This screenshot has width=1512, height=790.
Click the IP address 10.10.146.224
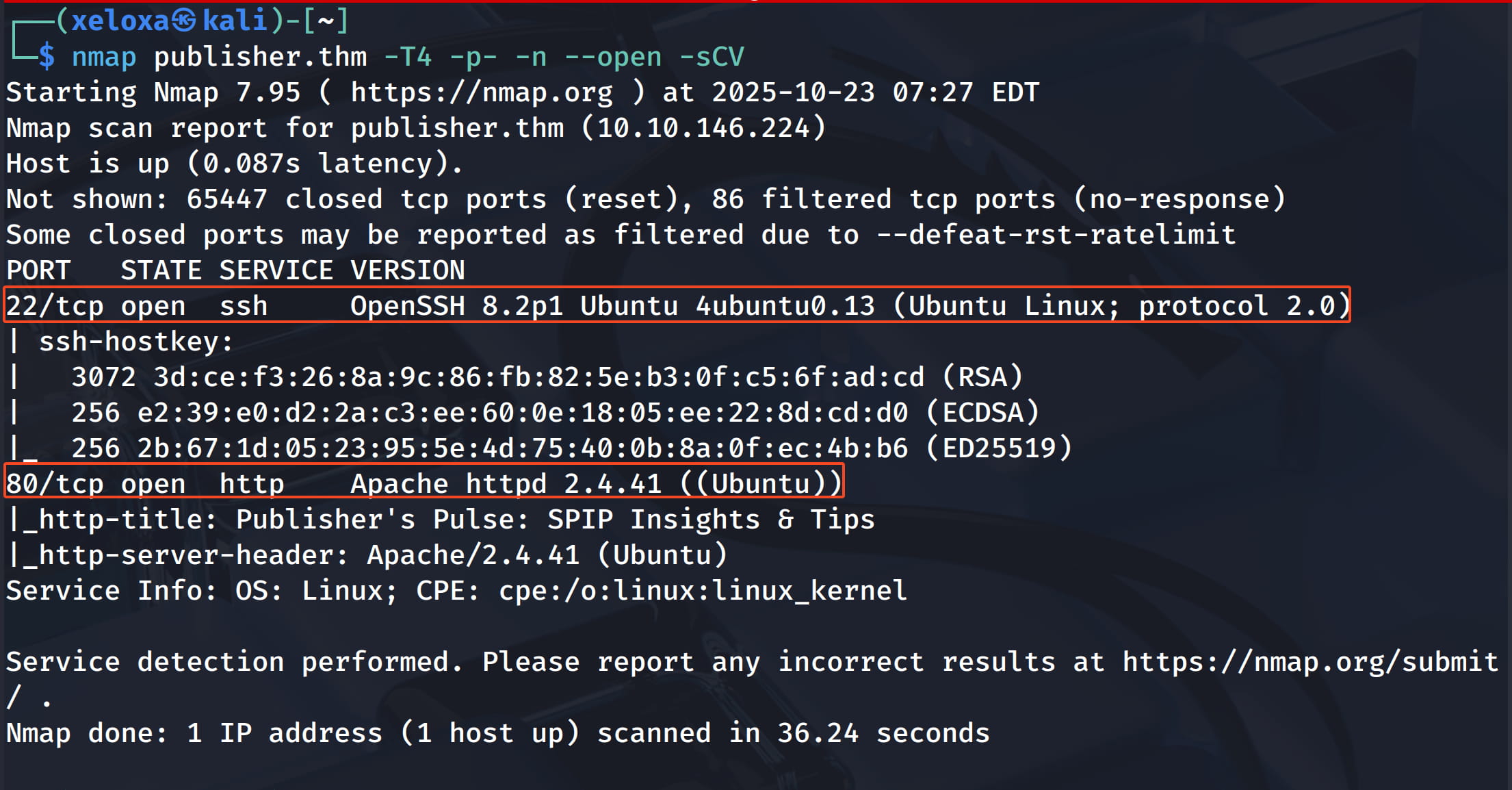(703, 128)
